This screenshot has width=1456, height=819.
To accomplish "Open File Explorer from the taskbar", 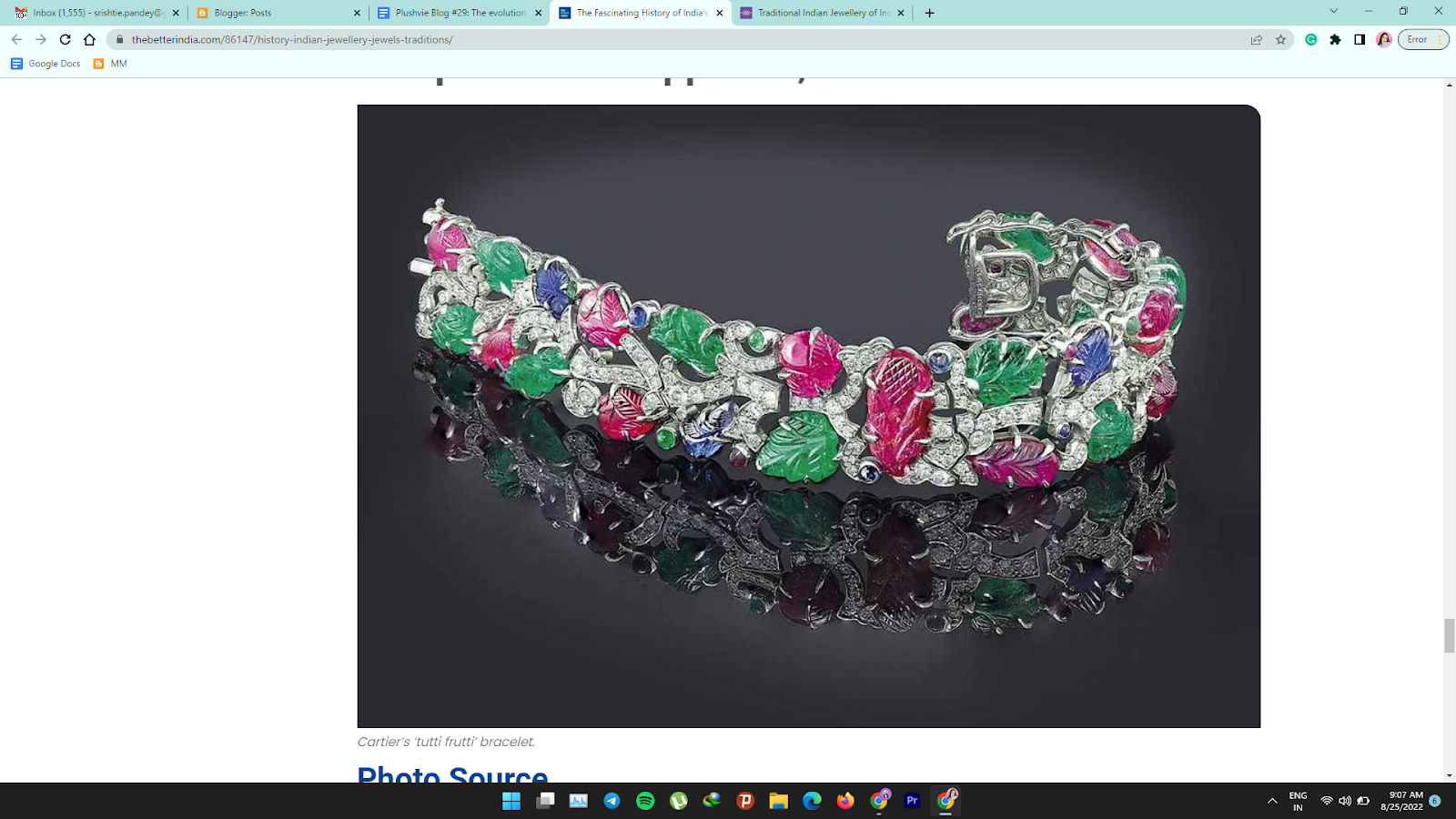I will tap(778, 801).
